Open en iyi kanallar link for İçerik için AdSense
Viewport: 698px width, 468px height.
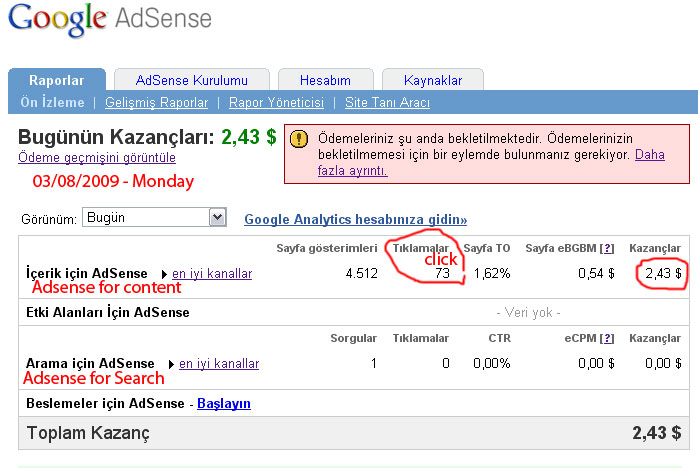point(212,273)
